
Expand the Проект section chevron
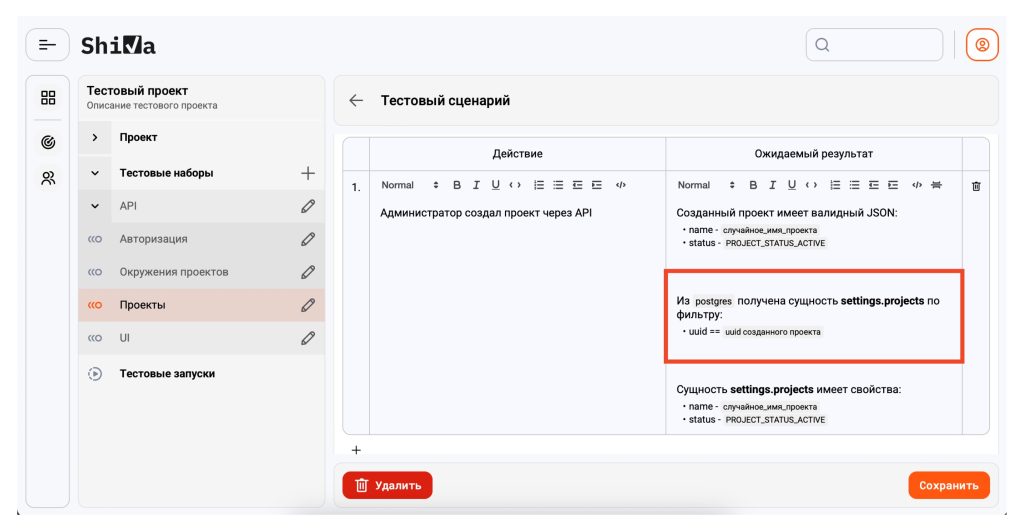95,138
